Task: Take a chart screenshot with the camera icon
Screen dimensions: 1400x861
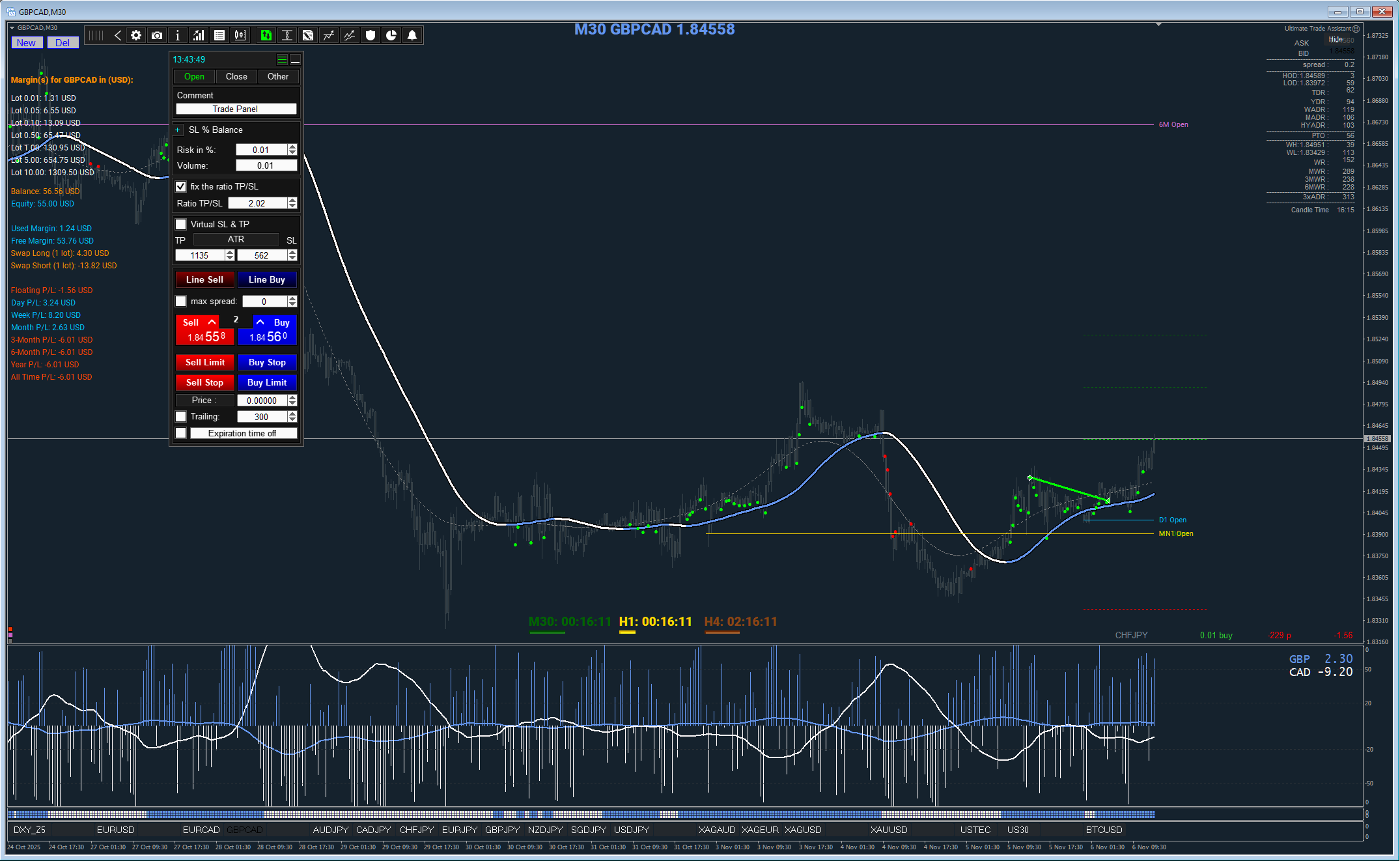Action: coord(157,36)
